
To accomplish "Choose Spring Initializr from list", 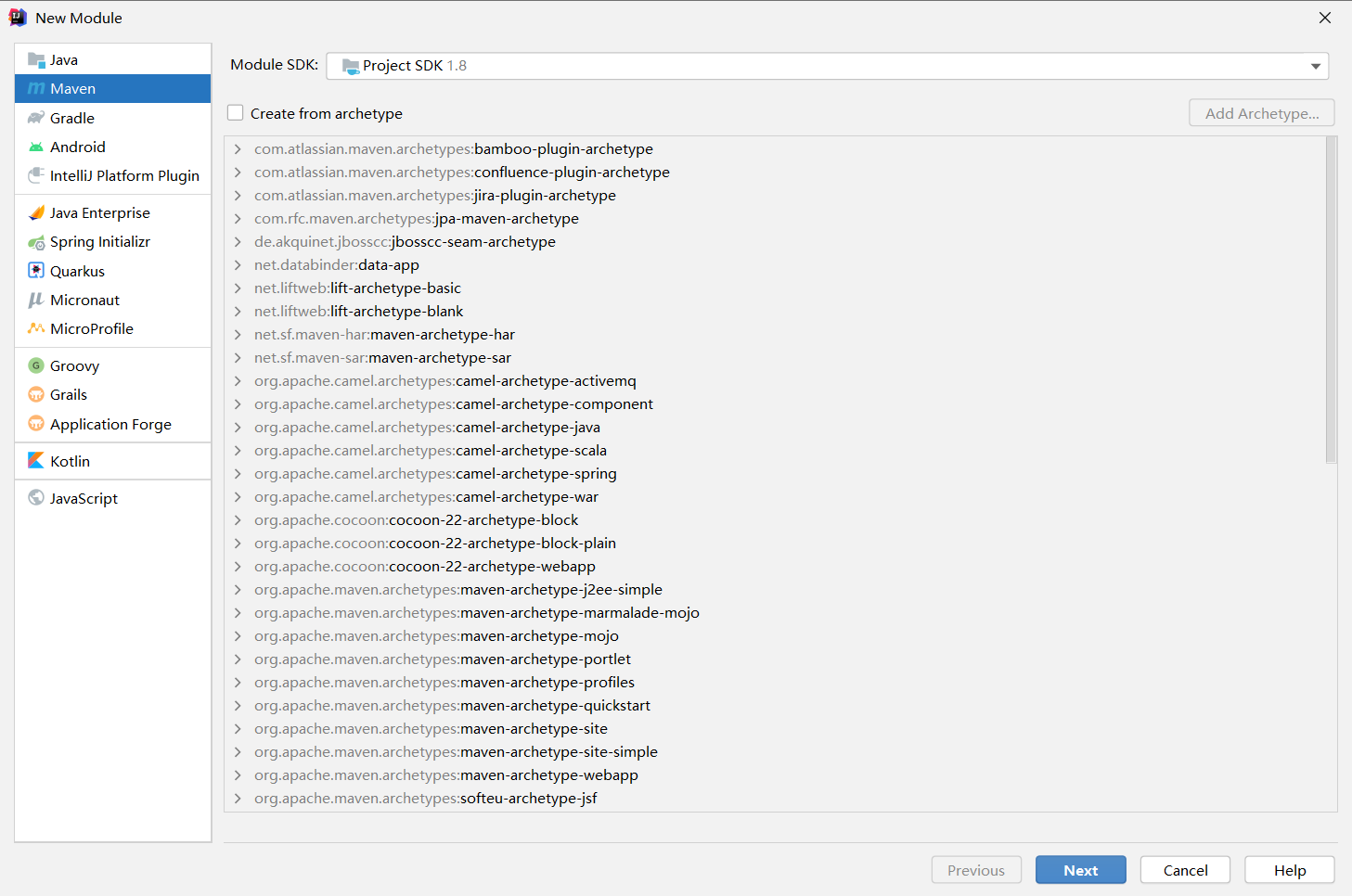I will 113,242.
